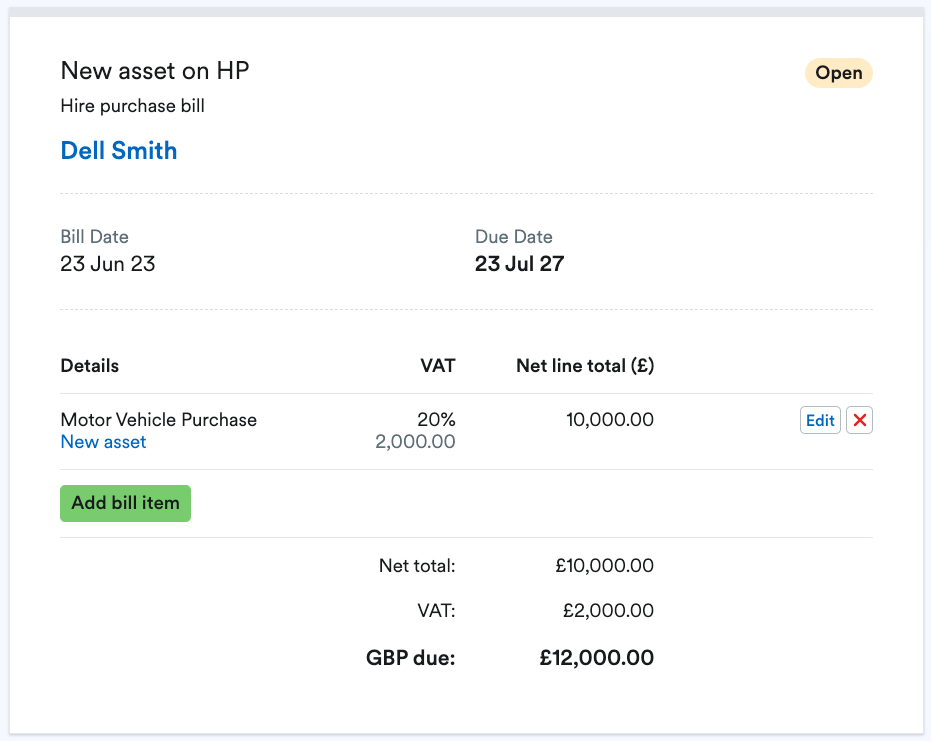Delete the Motor Vehicle Purchase line item
The height and width of the screenshot is (741, 931).
click(x=859, y=420)
